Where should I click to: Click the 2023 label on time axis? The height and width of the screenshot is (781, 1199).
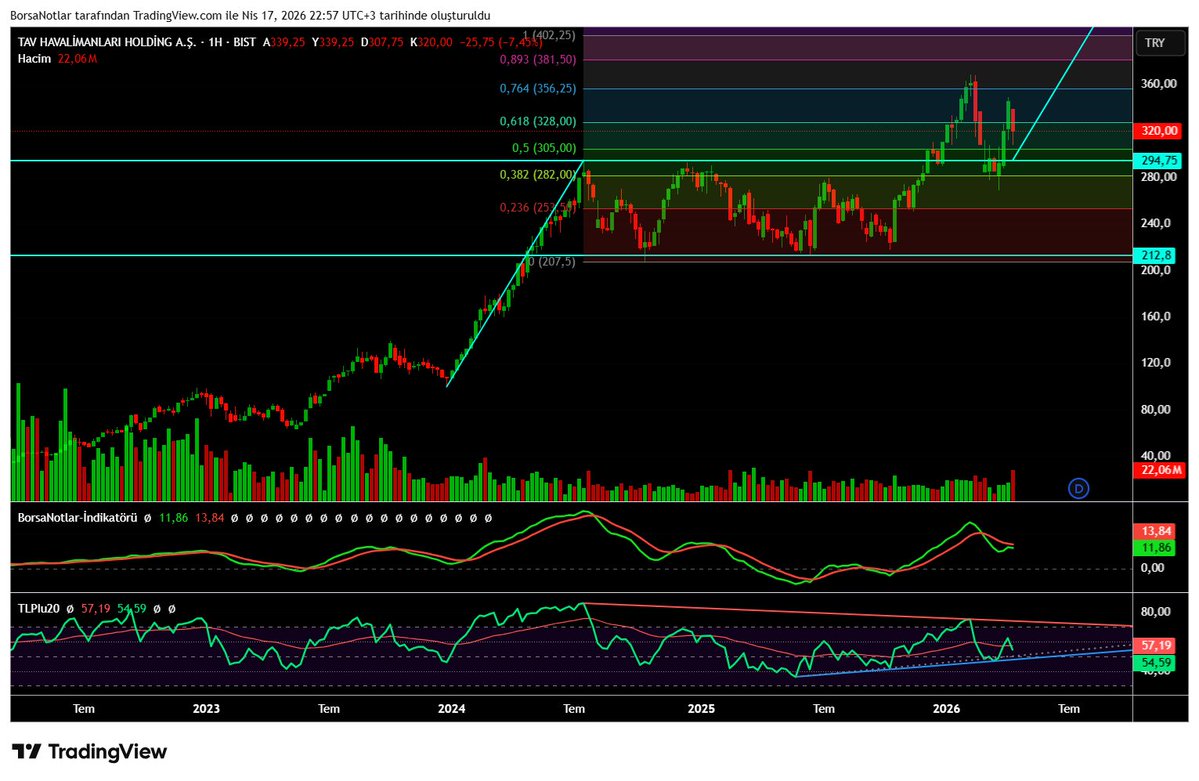click(206, 708)
